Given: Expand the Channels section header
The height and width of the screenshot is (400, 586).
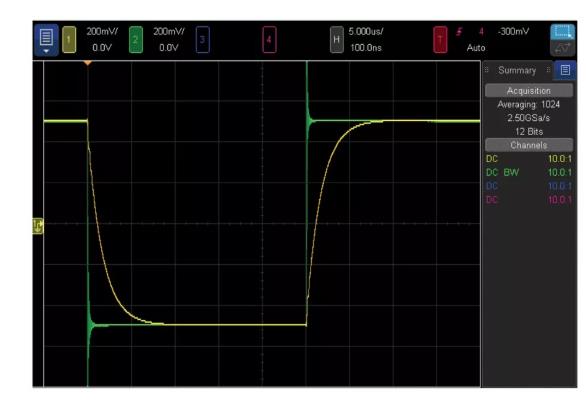Looking at the screenshot, I should 528,145.
